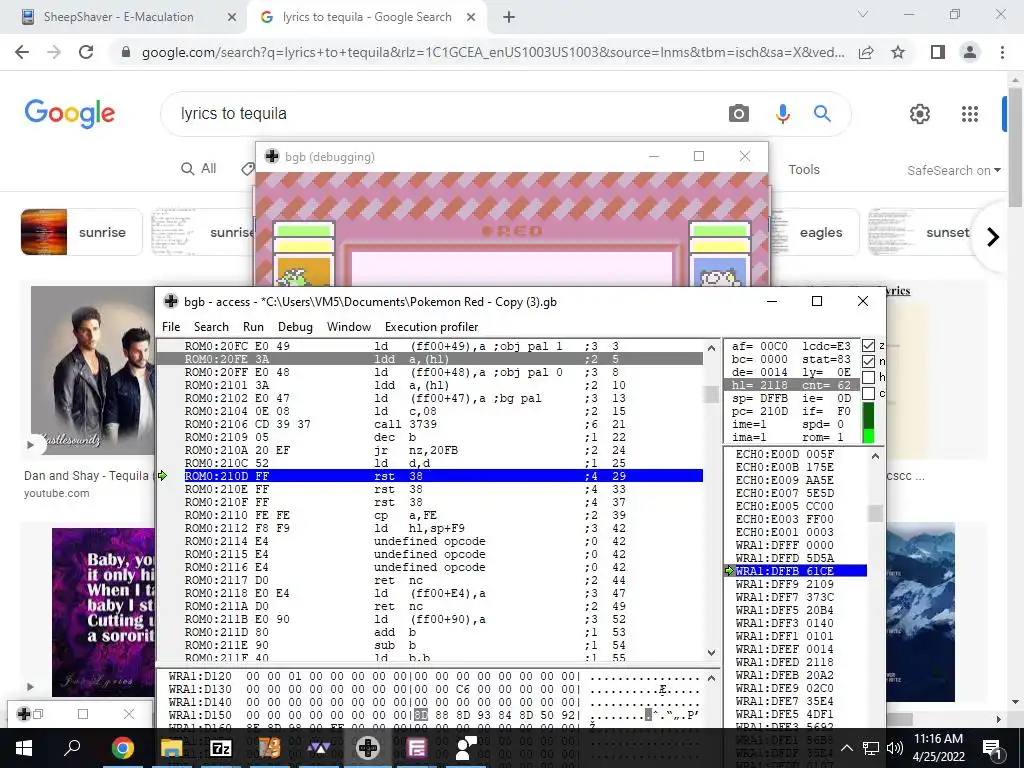Screen dimensions: 1024x768
Task: Open File Explorer from the taskbar
Action: pos(171,748)
